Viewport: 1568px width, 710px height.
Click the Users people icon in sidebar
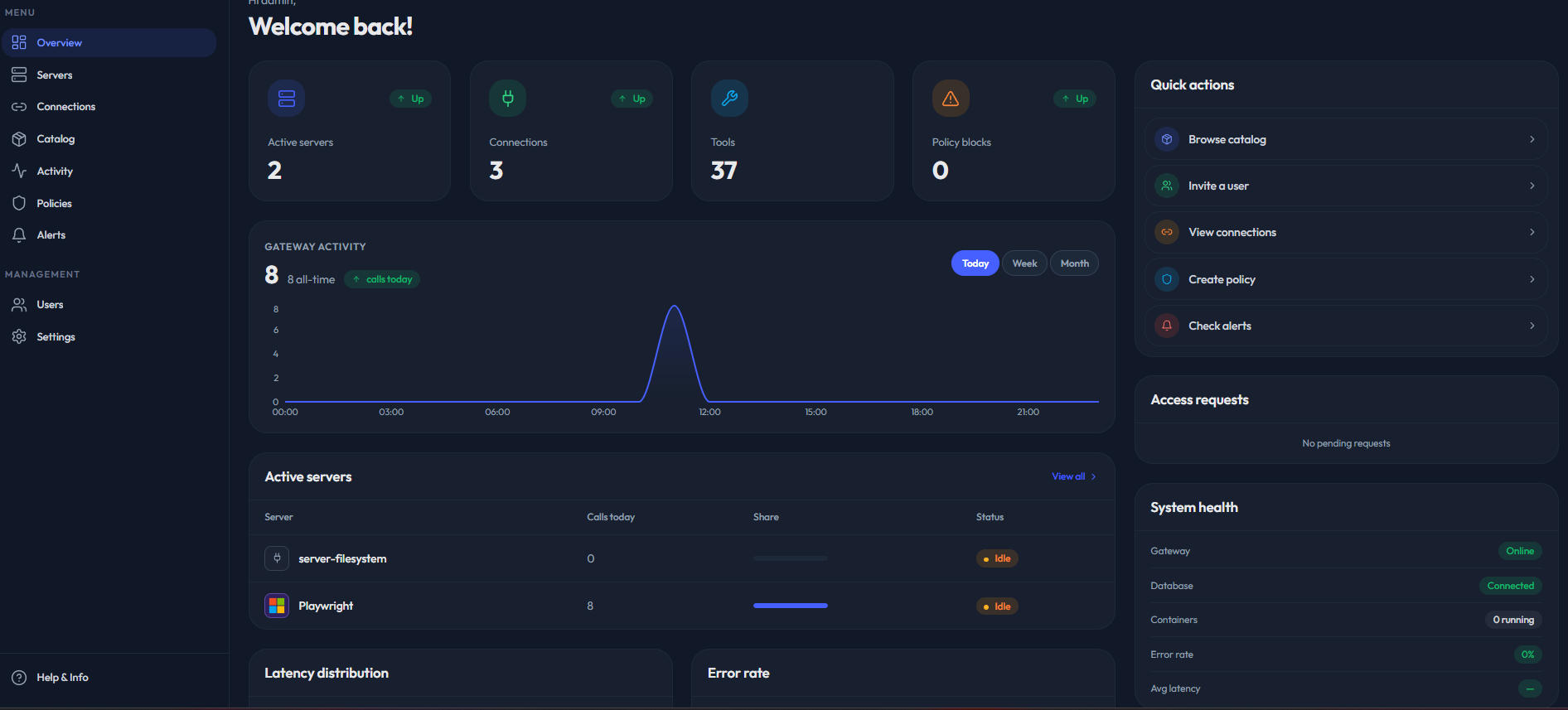(x=19, y=305)
